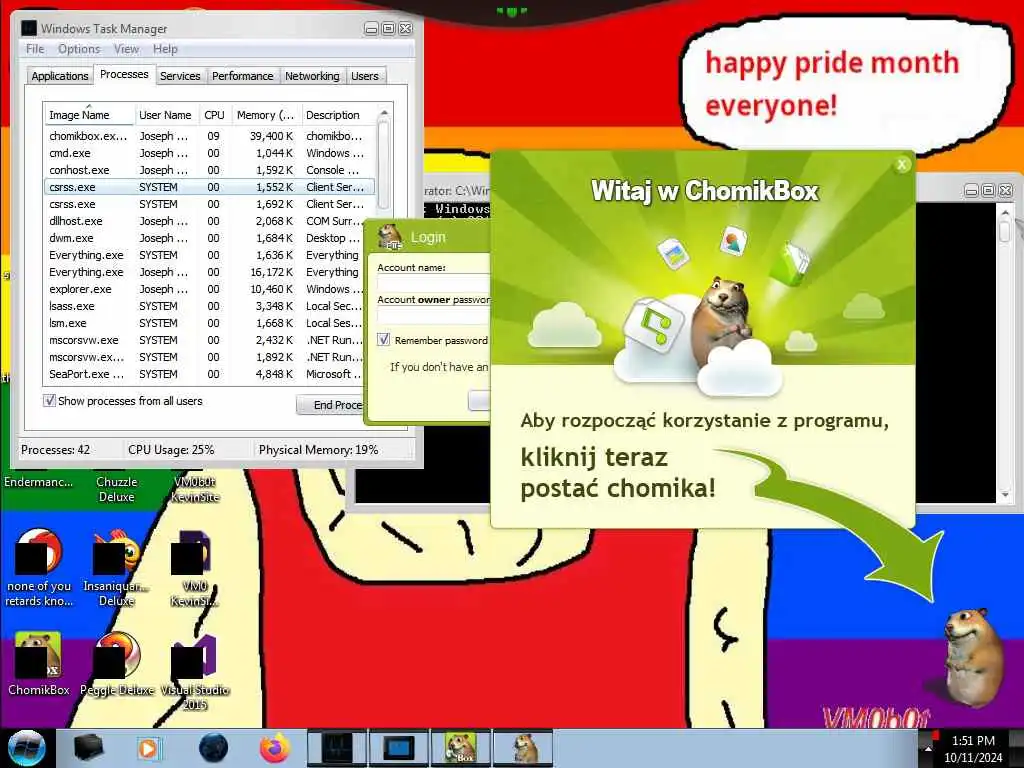Click the Account owner password field
The image size is (1024, 768).
coord(433,315)
